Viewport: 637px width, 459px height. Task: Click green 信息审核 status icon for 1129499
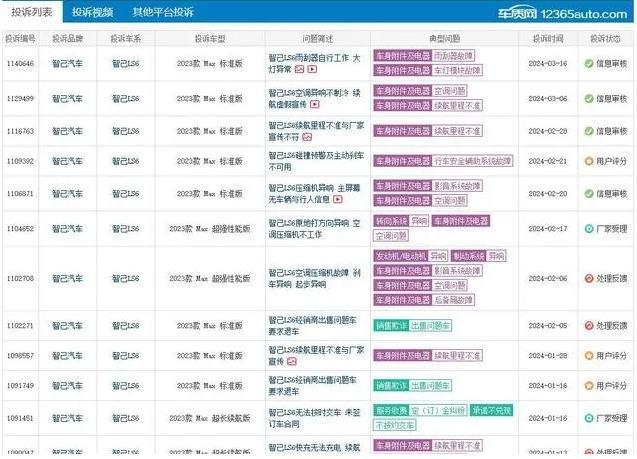[x=589, y=98]
